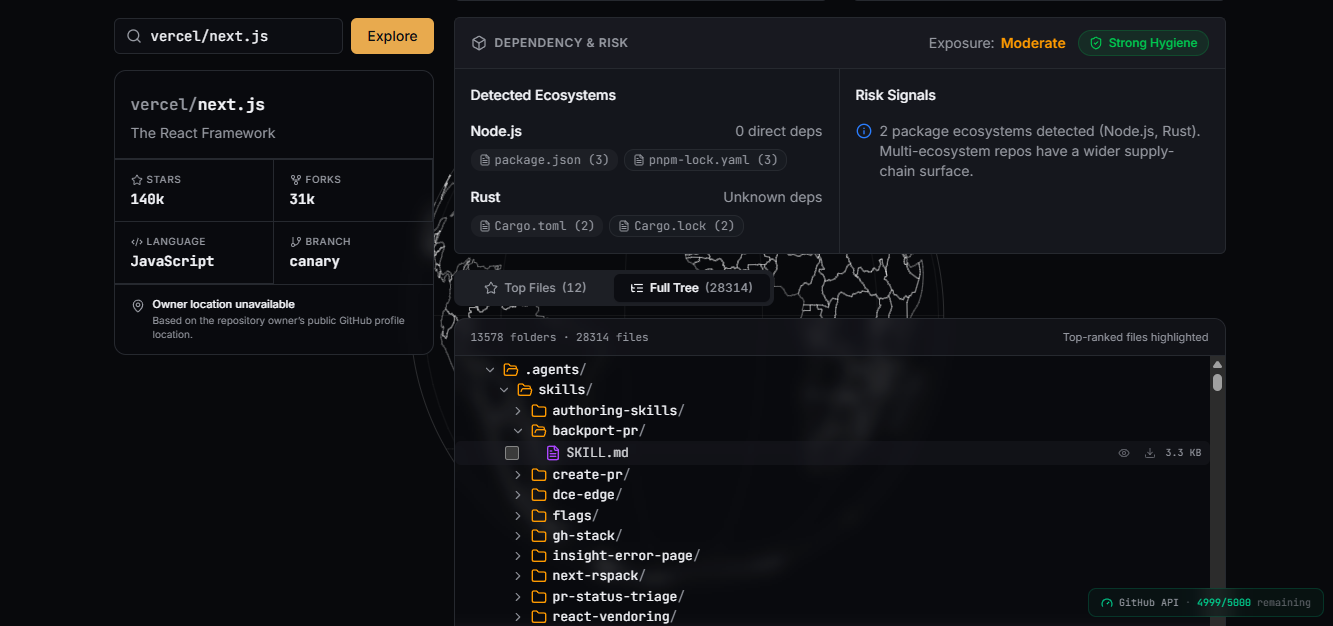Expand the create-pr folder chevron

(x=518, y=475)
